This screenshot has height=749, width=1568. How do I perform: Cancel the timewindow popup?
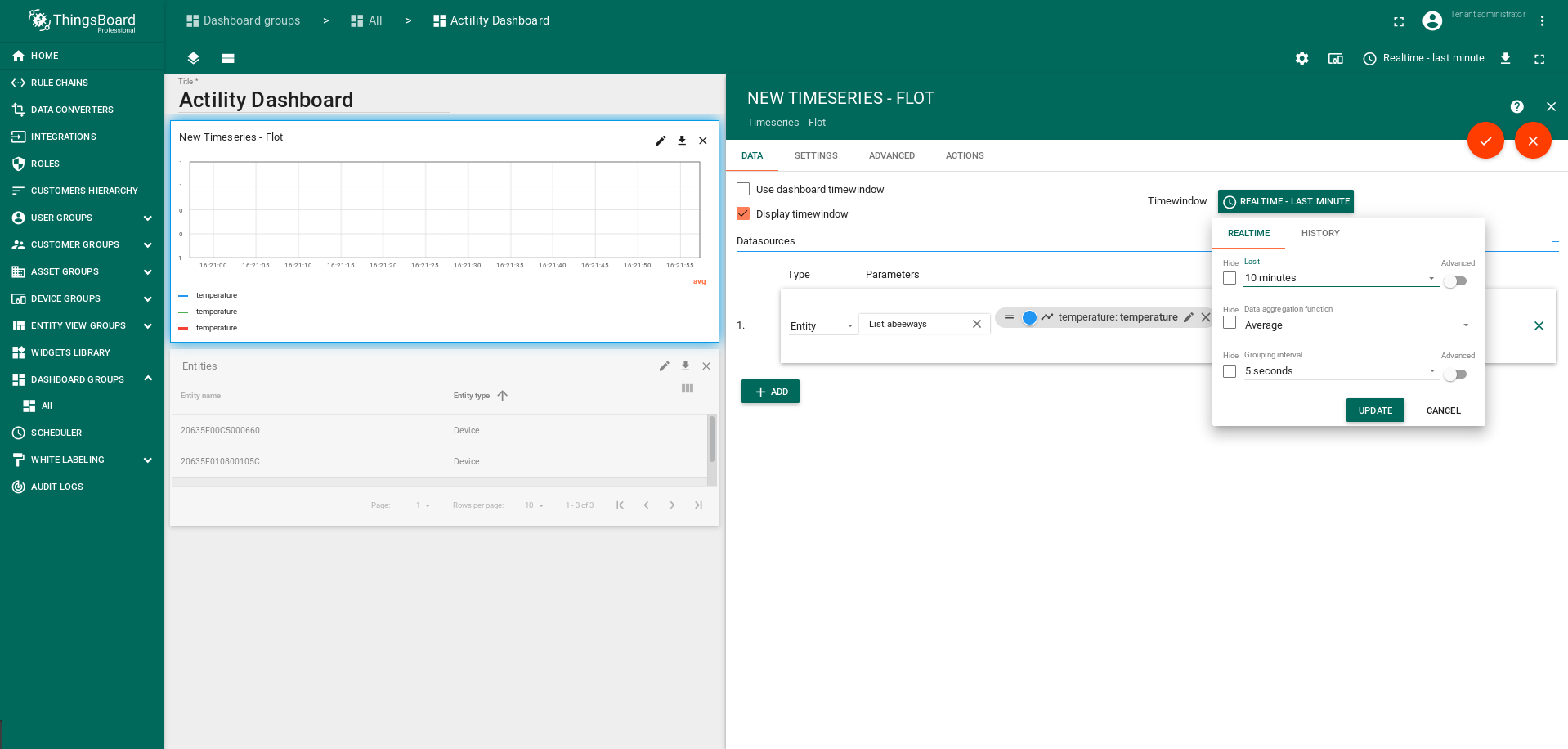(x=1443, y=410)
